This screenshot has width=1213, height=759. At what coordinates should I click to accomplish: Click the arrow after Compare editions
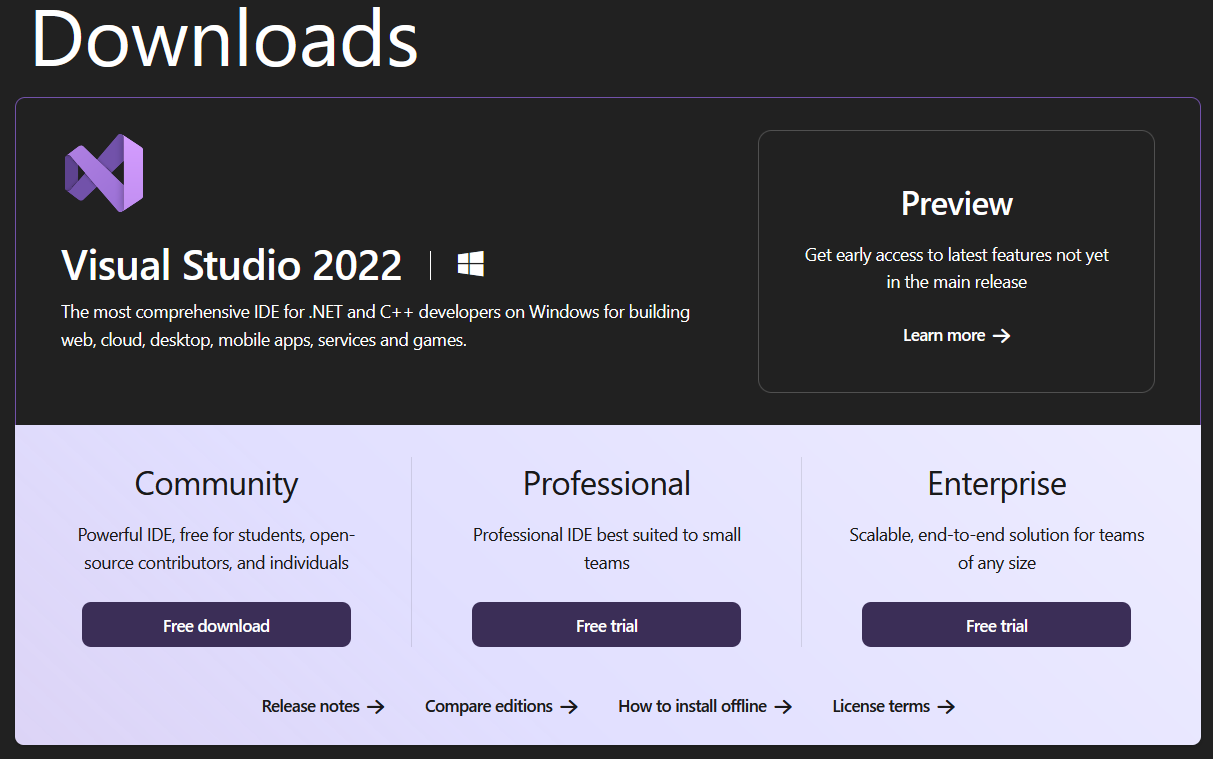pos(569,707)
